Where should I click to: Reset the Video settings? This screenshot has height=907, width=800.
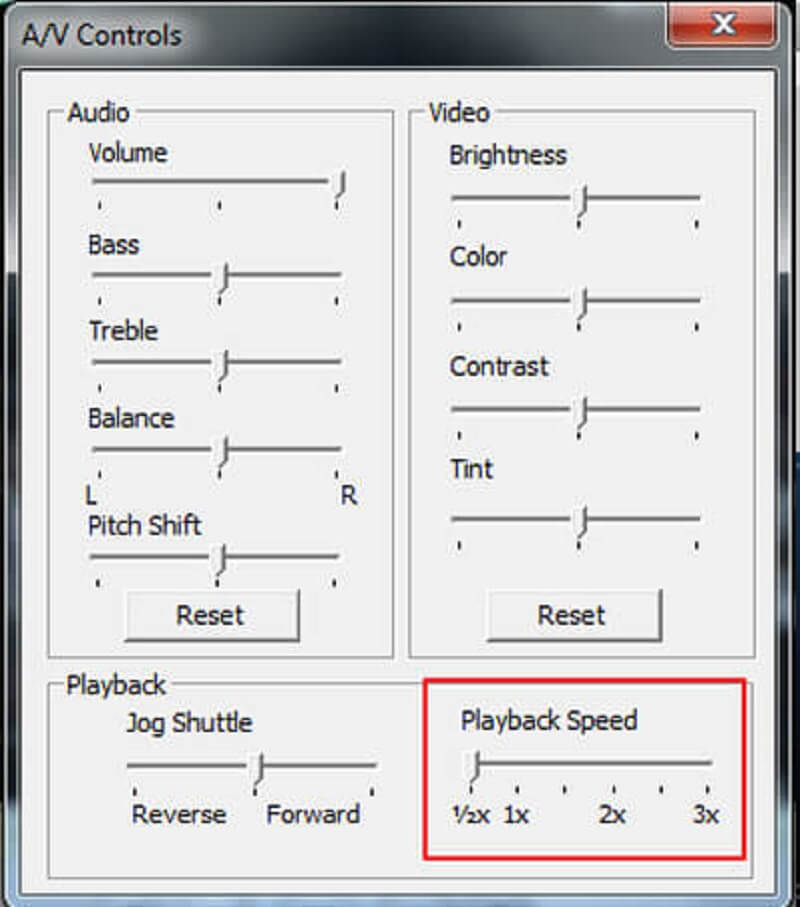point(574,615)
